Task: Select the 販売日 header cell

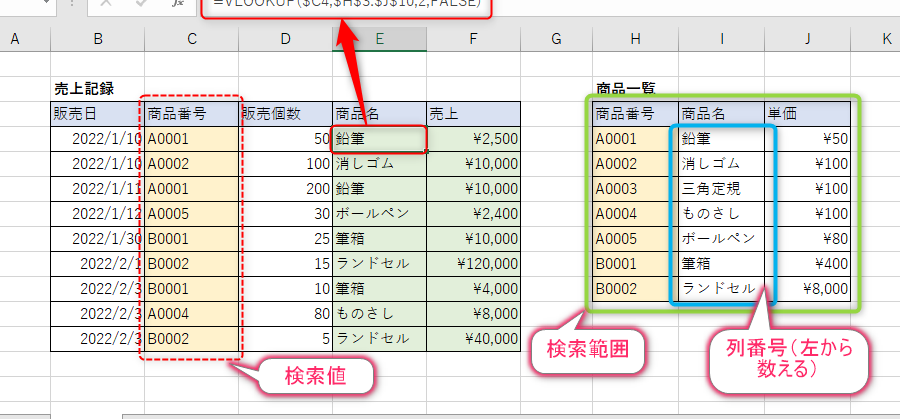Action: coord(98,114)
